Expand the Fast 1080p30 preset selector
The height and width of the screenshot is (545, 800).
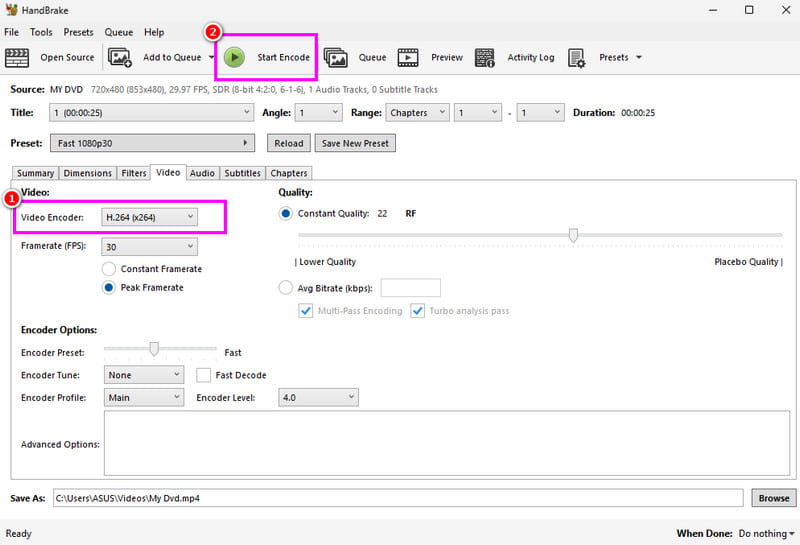point(152,143)
